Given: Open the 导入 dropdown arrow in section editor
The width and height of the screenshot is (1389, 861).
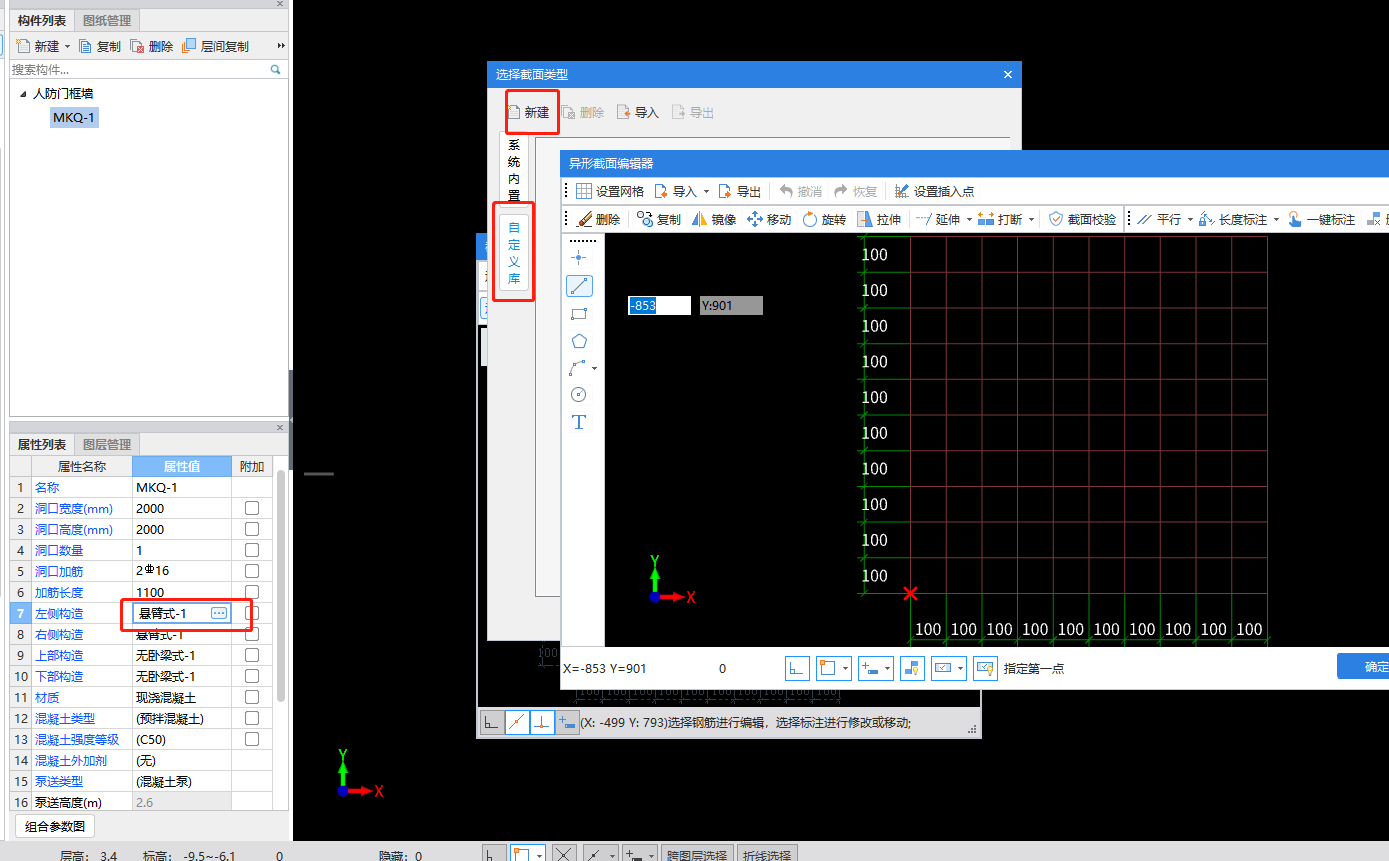Looking at the screenshot, I should click(x=706, y=191).
